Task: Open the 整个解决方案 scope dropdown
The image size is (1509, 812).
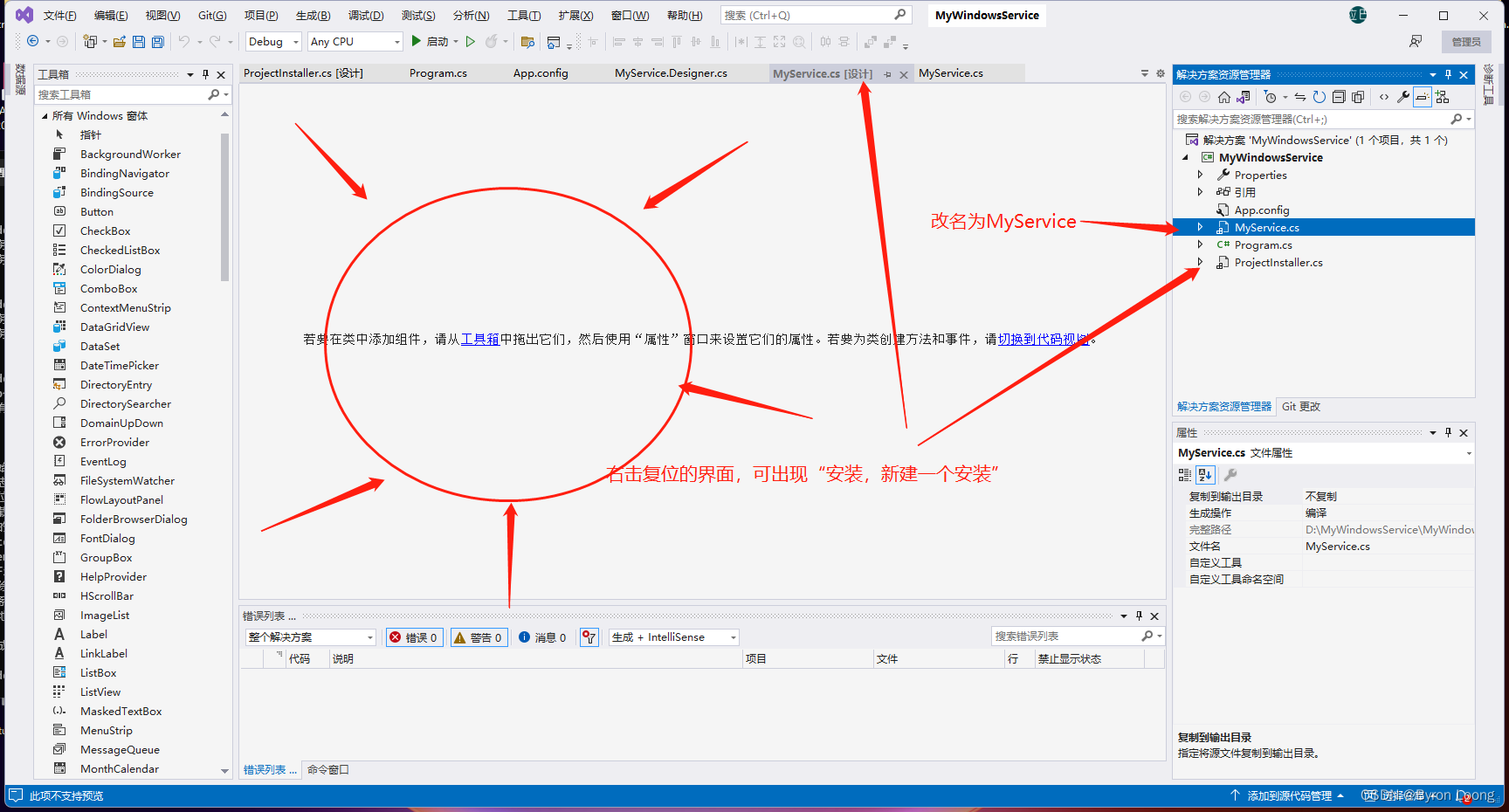Action: [x=311, y=637]
